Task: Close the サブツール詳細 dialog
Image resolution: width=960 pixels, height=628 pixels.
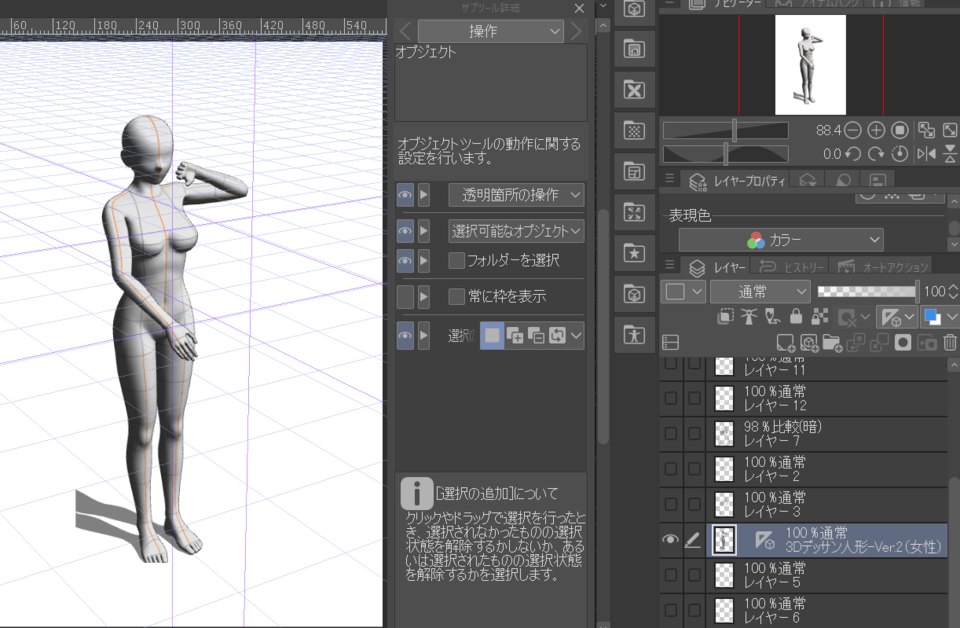Action: pyautogui.click(x=579, y=8)
